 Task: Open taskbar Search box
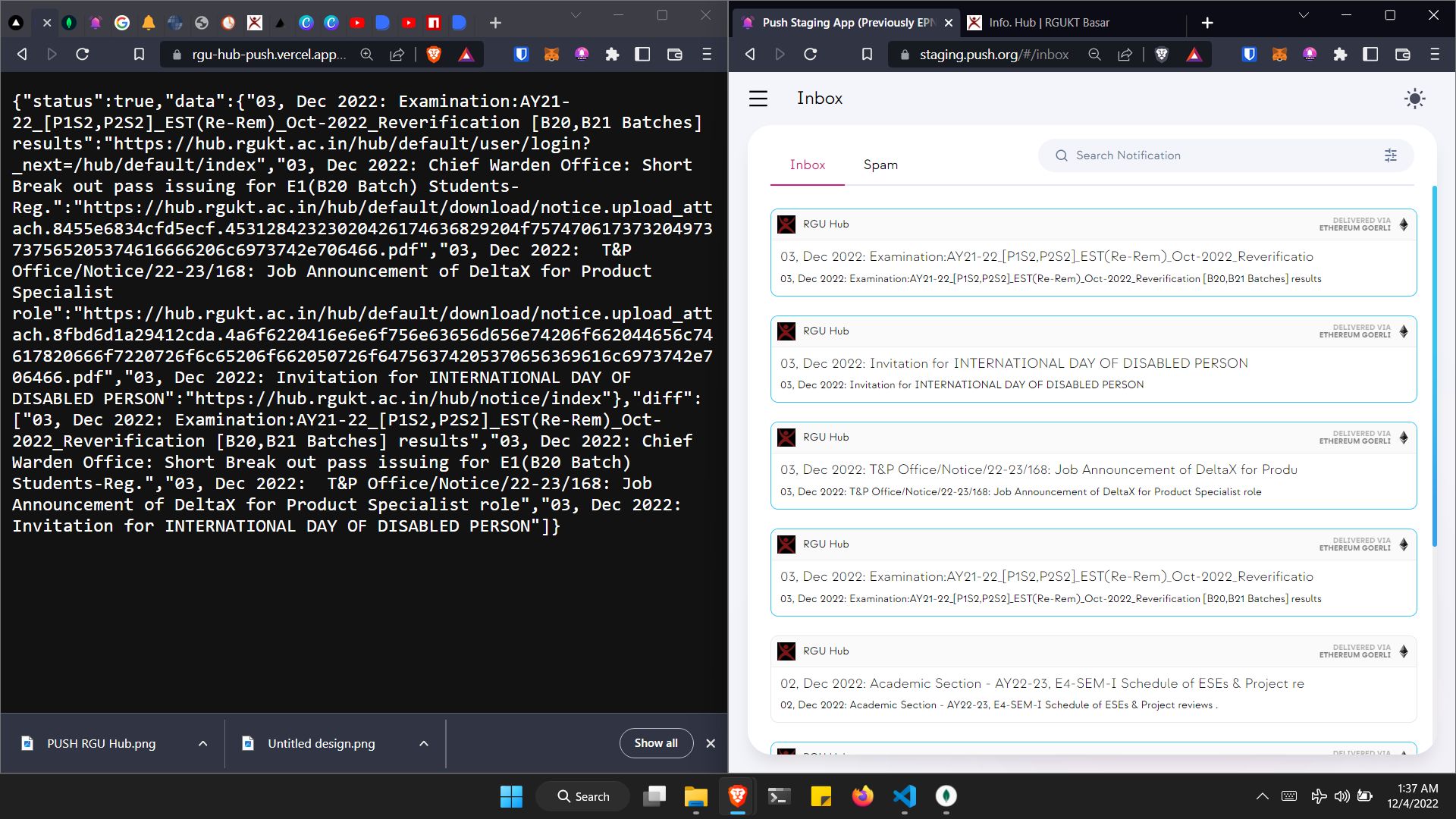coord(582,796)
